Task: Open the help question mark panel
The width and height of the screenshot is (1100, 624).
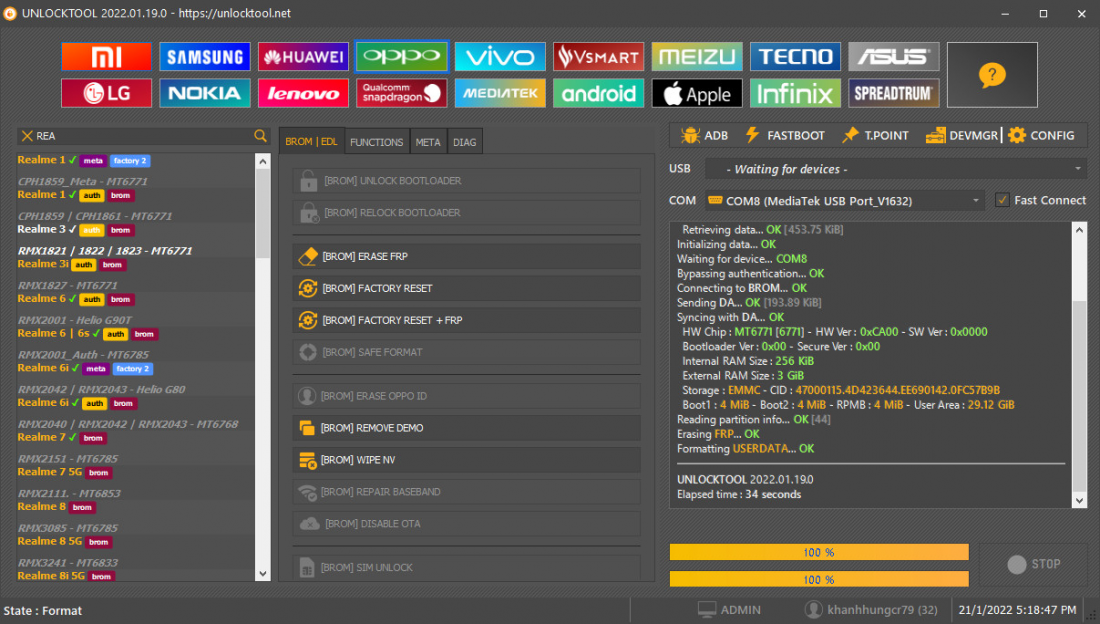Action: [x=992, y=75]
